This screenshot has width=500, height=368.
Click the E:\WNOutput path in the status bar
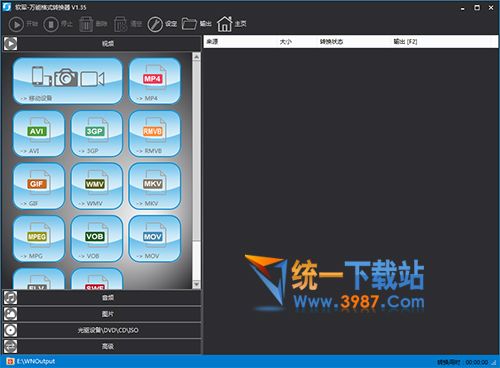(x=36, y=361)
